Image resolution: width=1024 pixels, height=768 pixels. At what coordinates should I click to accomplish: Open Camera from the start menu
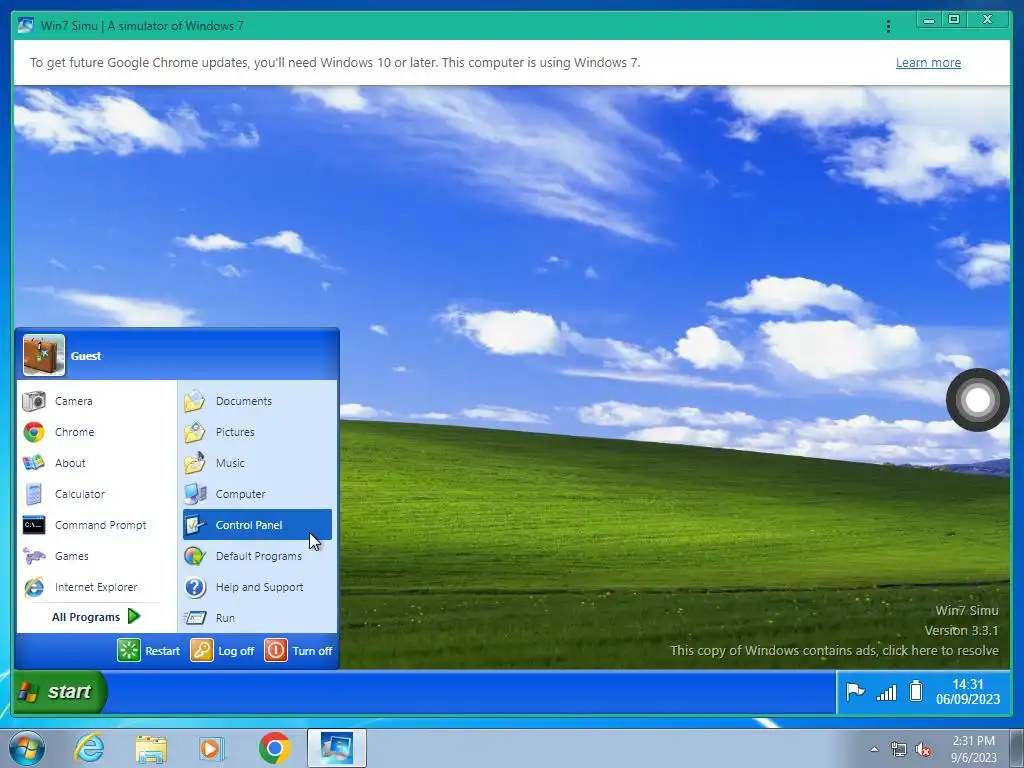[x=95, y=401]
